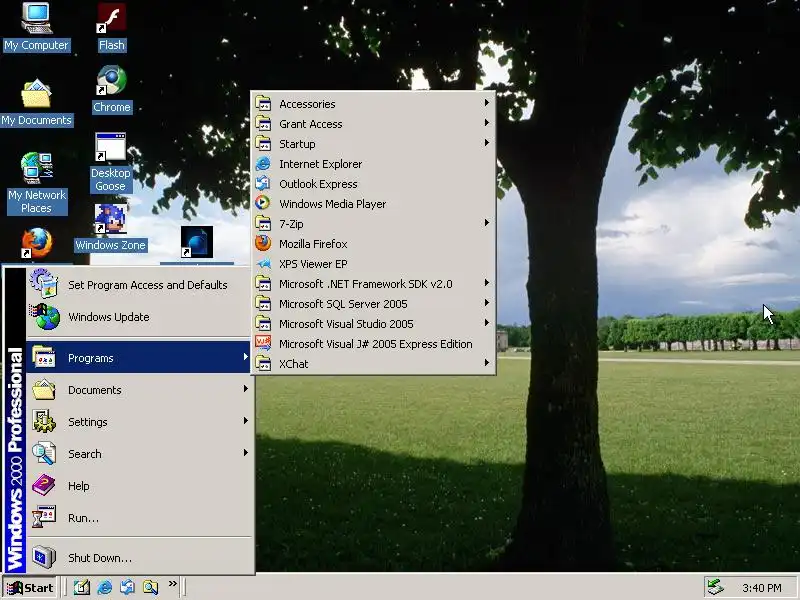
Task: Click the Outlook Express menu icon
Action: [x=263, y=184]
